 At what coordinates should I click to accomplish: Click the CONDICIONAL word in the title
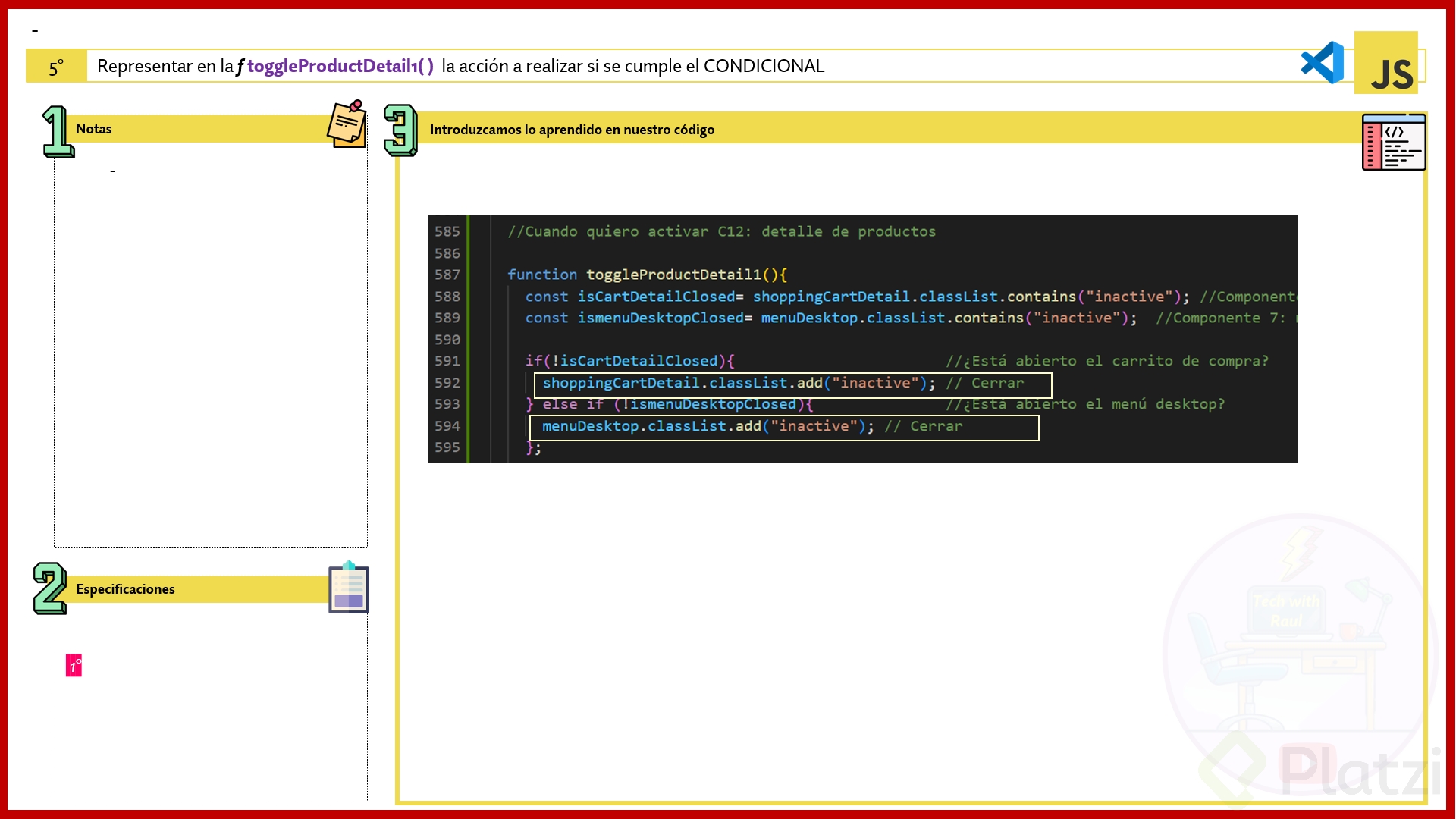tap(764, 66)
